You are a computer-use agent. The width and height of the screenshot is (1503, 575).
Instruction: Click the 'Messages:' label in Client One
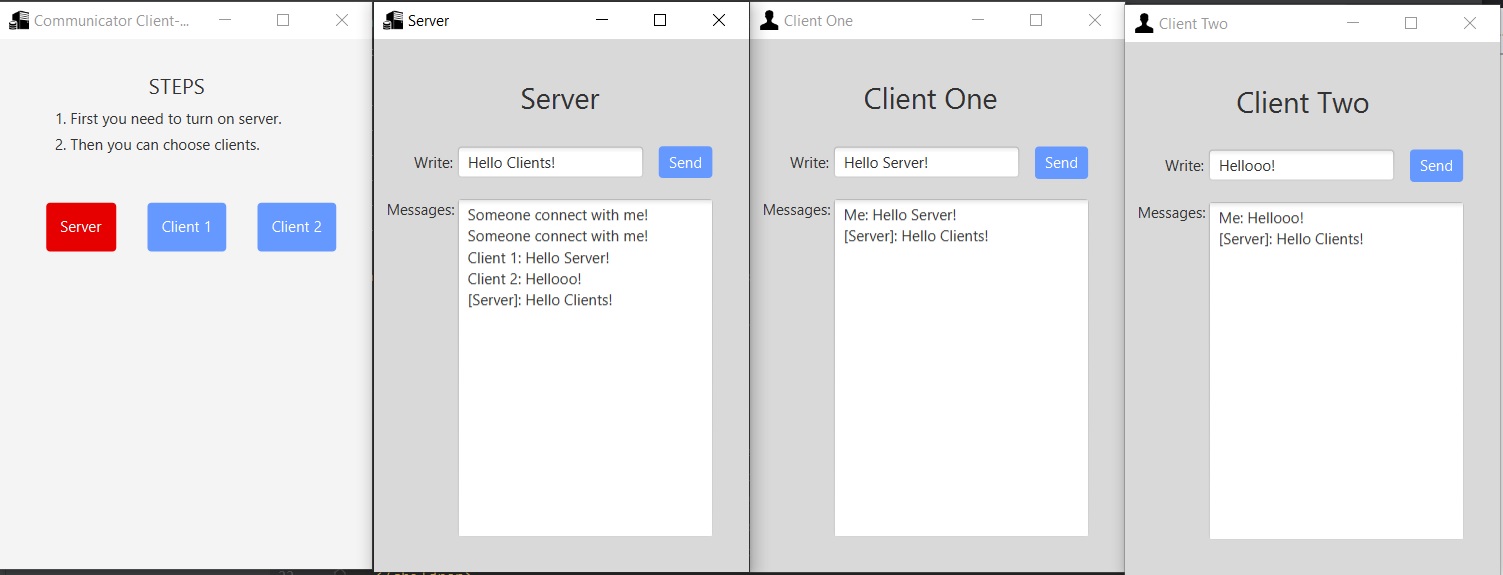point(797,210)
